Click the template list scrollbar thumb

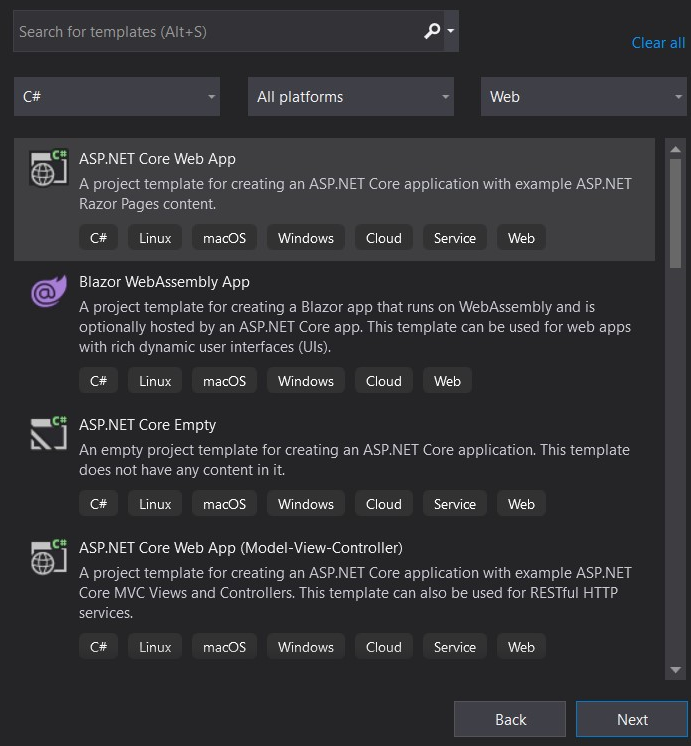[675, 213]
